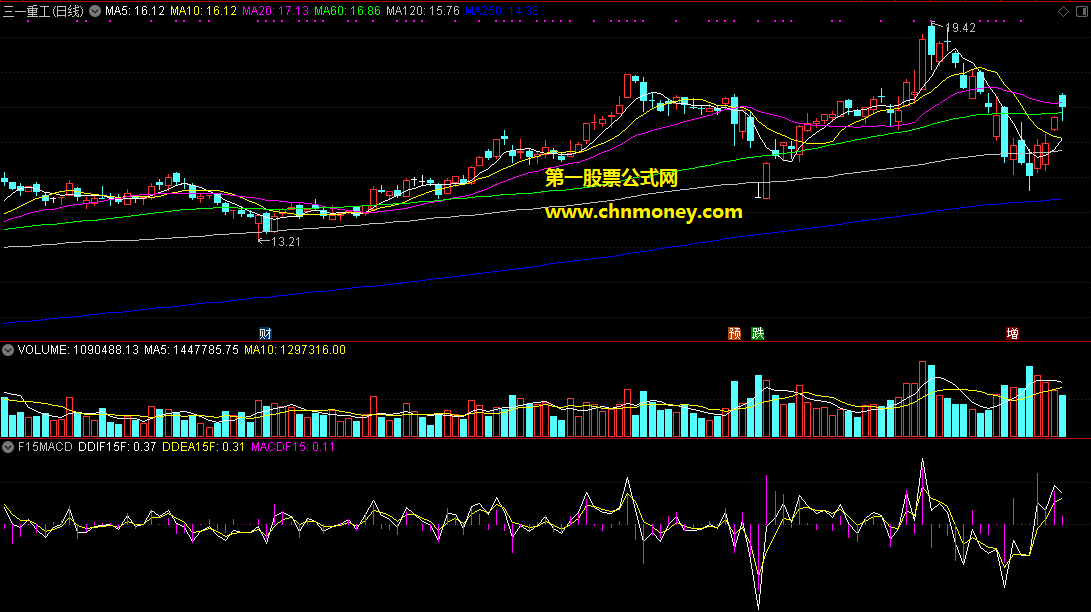Select the MA5: 16.12 price average label
The width and height of the screenshot is (1091, 612).
coord(135,11)
